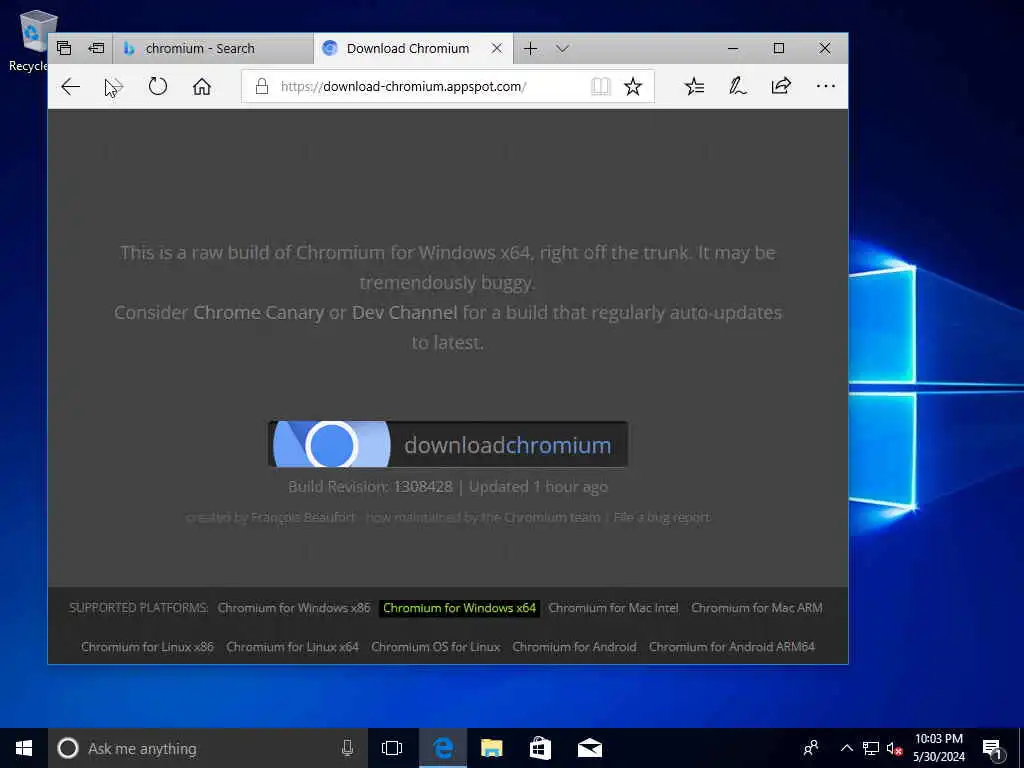The height and width of the screenshot is (768, 1024).
Task: Go forward to next page
Action: click(x=114, y=86)
